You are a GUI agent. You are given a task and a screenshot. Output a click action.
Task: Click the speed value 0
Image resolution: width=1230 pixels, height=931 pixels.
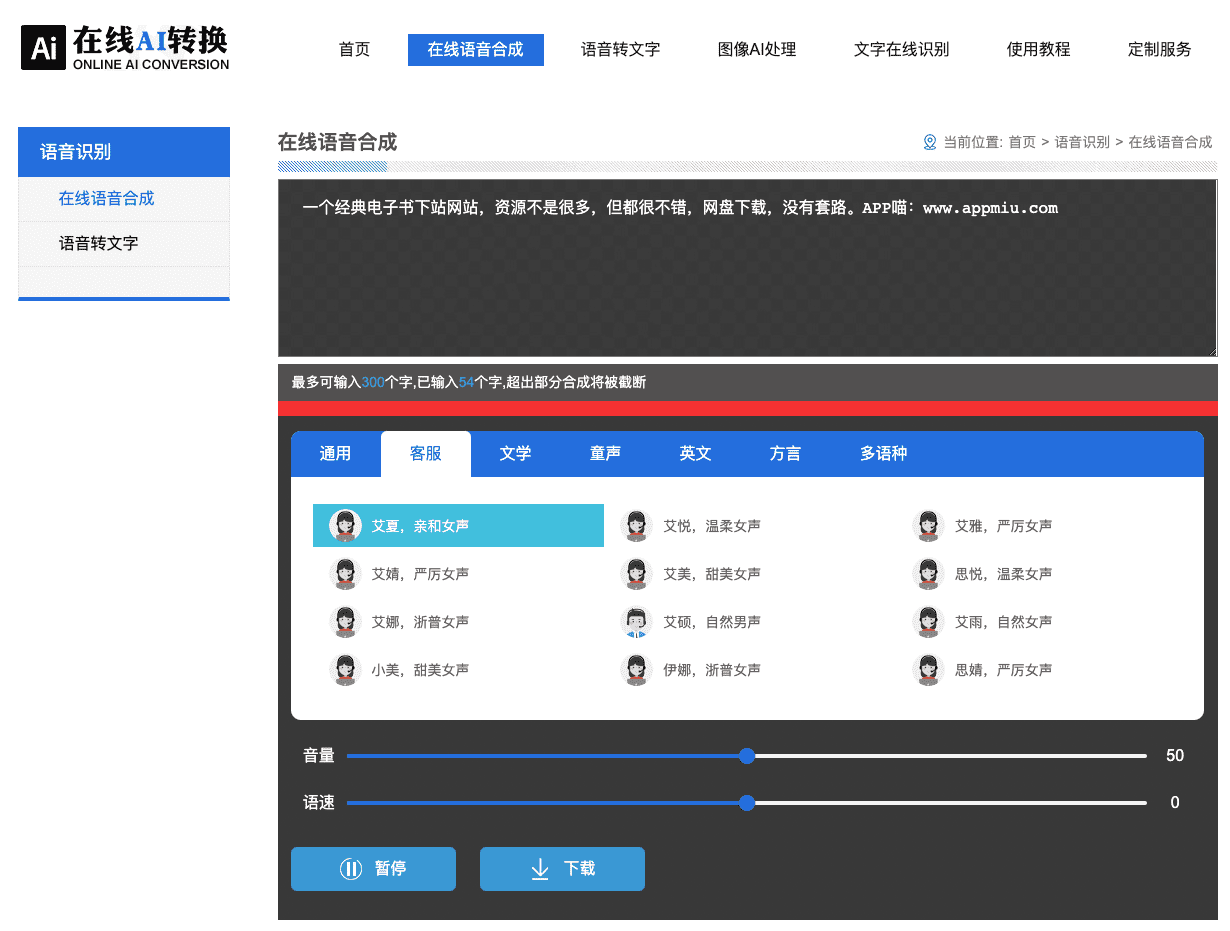click(1175, 803)
